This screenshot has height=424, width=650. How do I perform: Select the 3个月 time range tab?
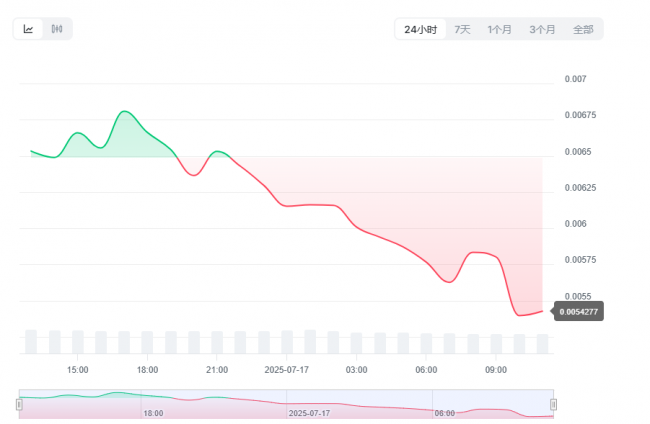[x=542, y=29]
